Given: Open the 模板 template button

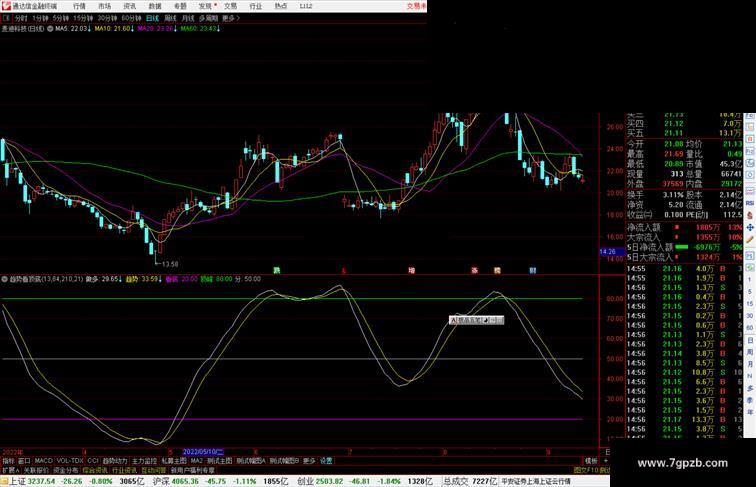Looking at the screenshot, I should click(x=591, y=461).
